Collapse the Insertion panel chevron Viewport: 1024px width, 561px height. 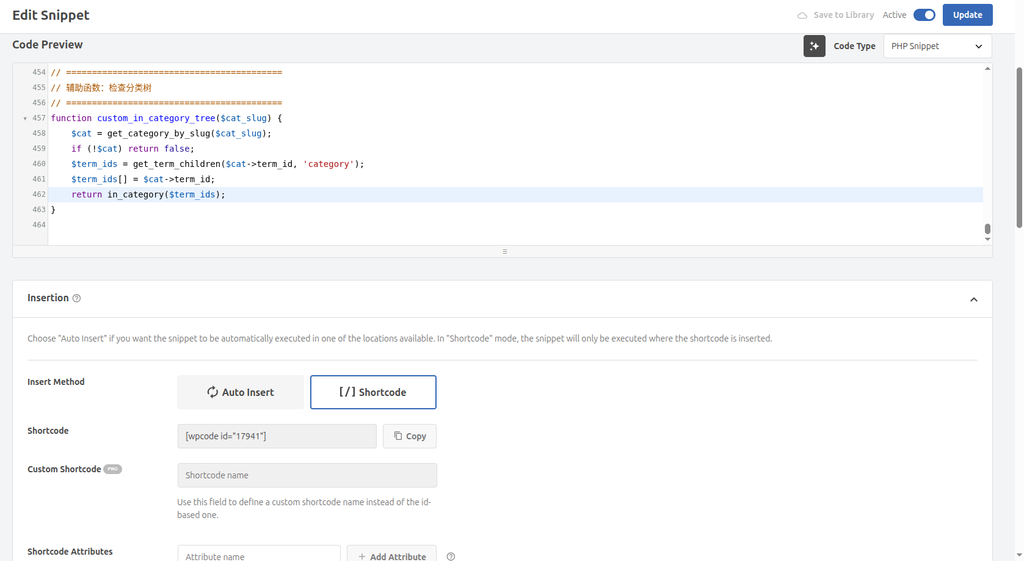tap(973, 299)
